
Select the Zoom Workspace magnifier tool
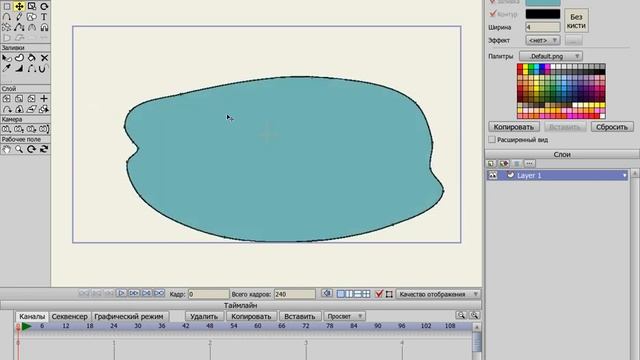tap(19, 149)
